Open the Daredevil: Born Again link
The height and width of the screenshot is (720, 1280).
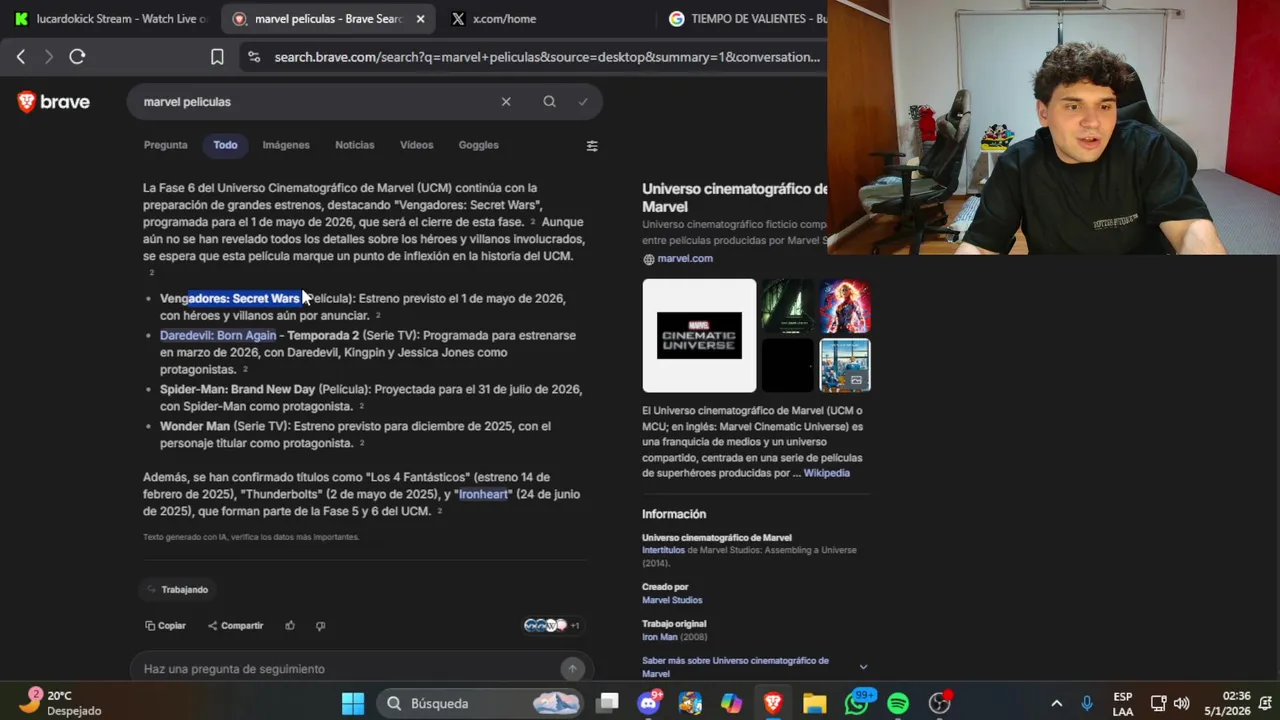pos(218,336)
